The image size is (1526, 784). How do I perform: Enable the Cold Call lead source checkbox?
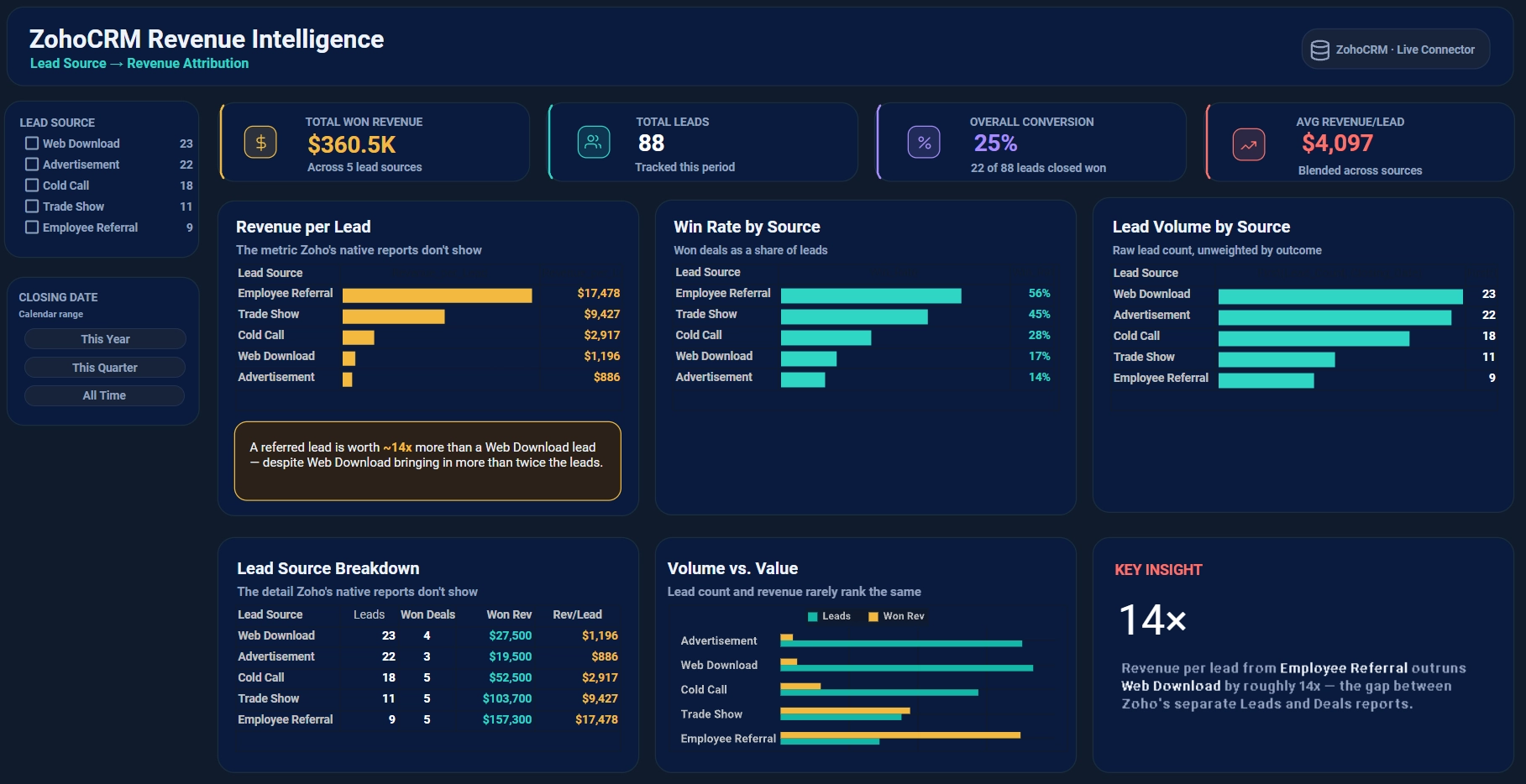coord(32,186)
